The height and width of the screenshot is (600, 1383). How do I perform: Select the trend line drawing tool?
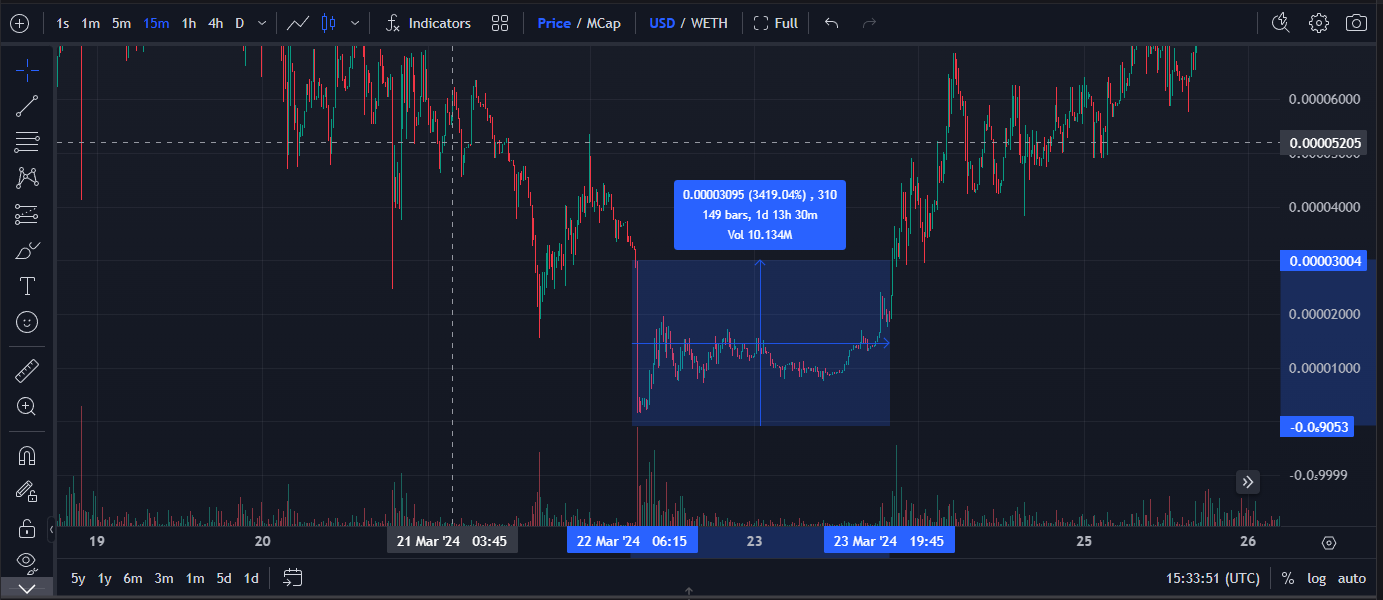click(x=27, y=106)
